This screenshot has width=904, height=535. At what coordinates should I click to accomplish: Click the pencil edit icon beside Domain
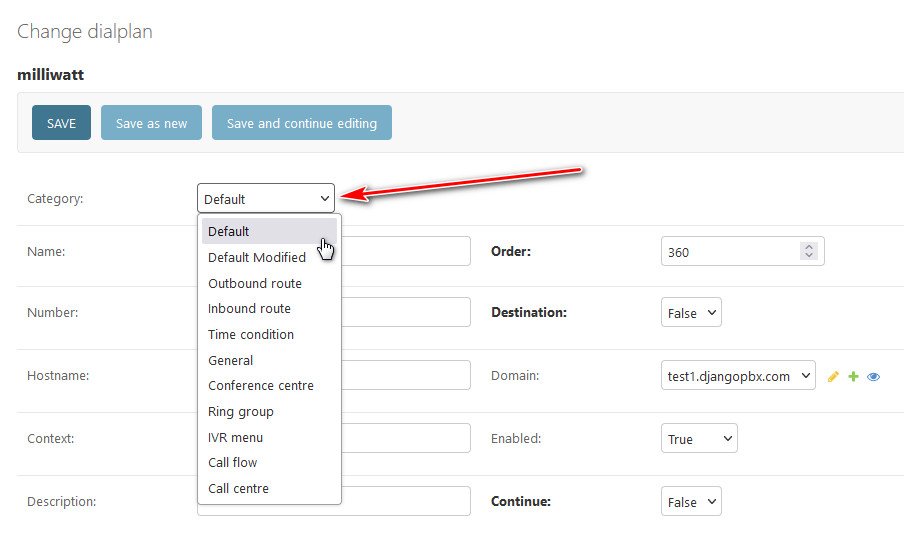[x=834, y=377]
